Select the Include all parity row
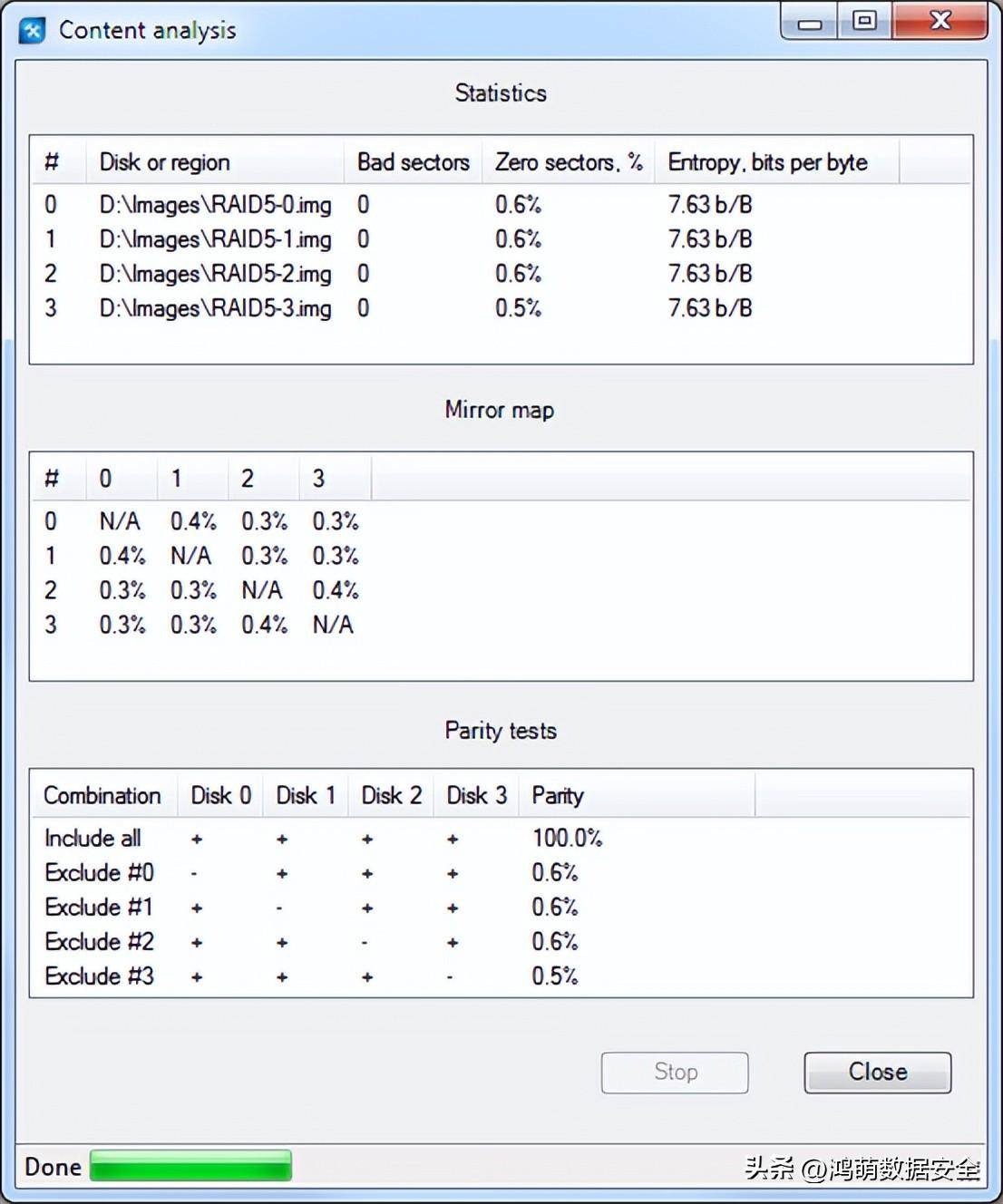 (x=93, y=839)
